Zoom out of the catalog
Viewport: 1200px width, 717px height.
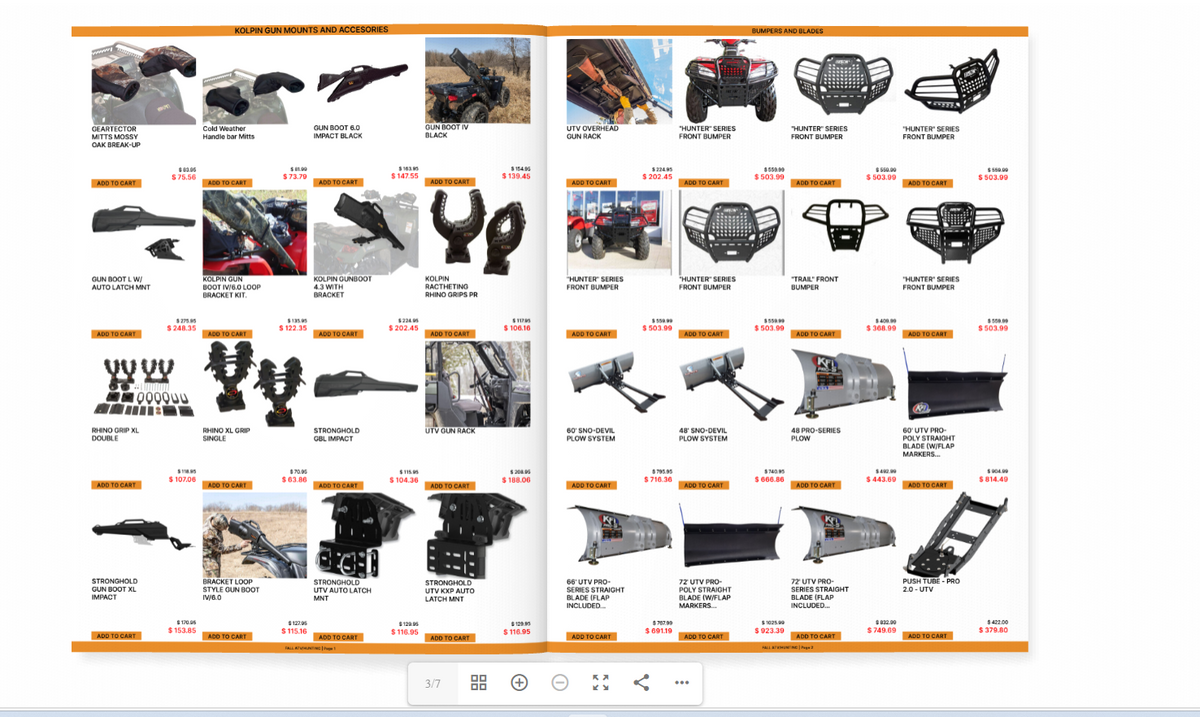tap(560, 683)
